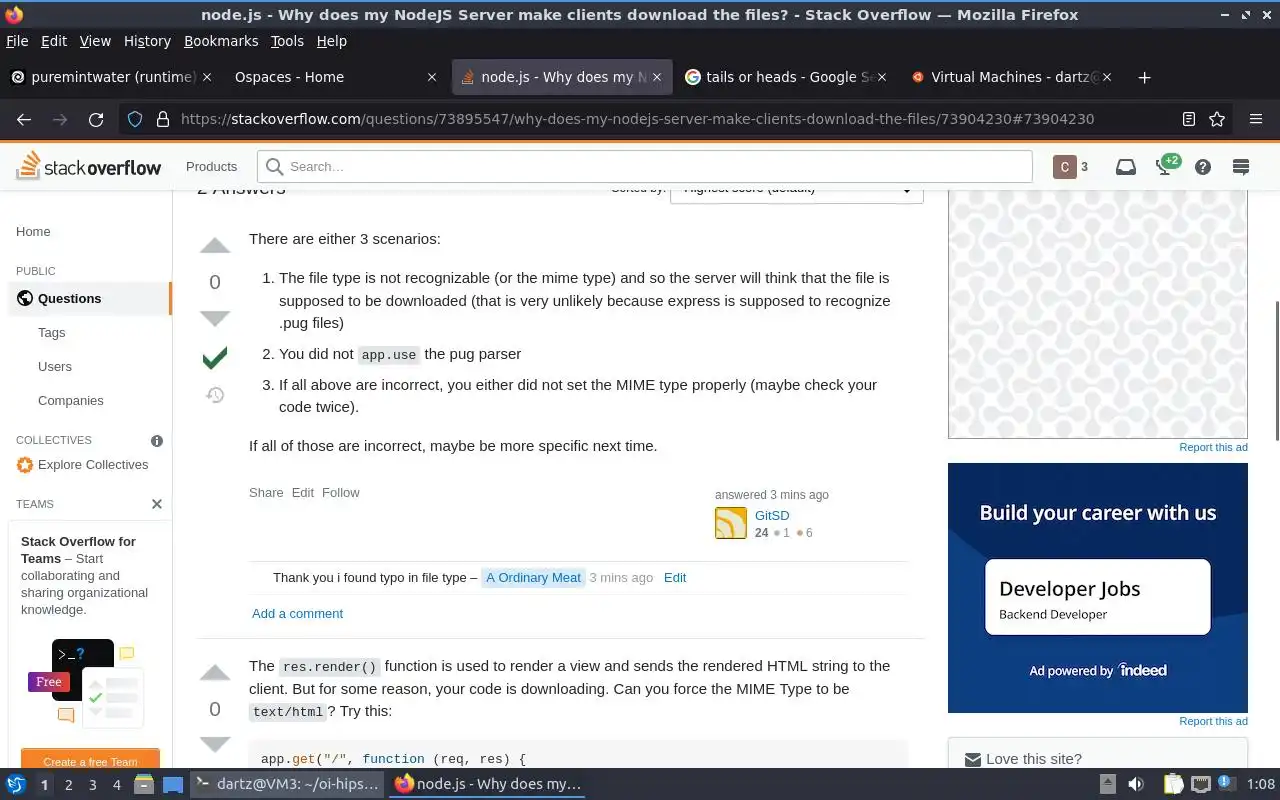
Task: Open the Stack Overflow help icon
Action: tap(1203, 167)
